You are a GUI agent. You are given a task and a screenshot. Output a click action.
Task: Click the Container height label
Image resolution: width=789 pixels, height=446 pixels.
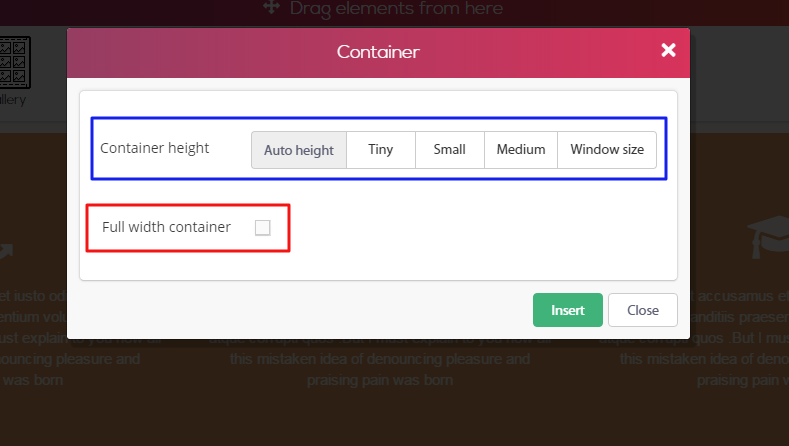coord(154,148)
